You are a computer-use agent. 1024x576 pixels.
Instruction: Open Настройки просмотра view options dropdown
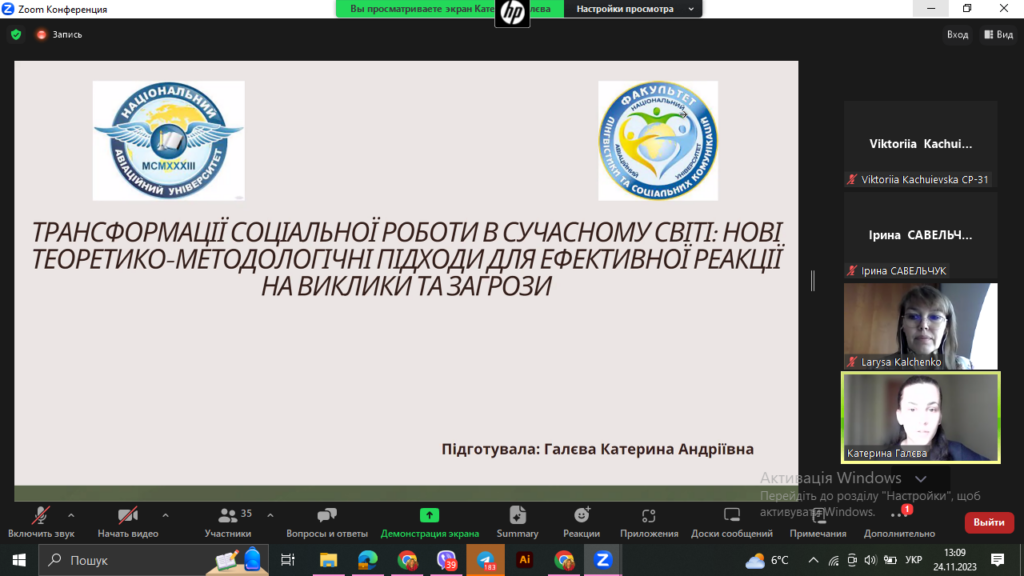tap(634, 9)
